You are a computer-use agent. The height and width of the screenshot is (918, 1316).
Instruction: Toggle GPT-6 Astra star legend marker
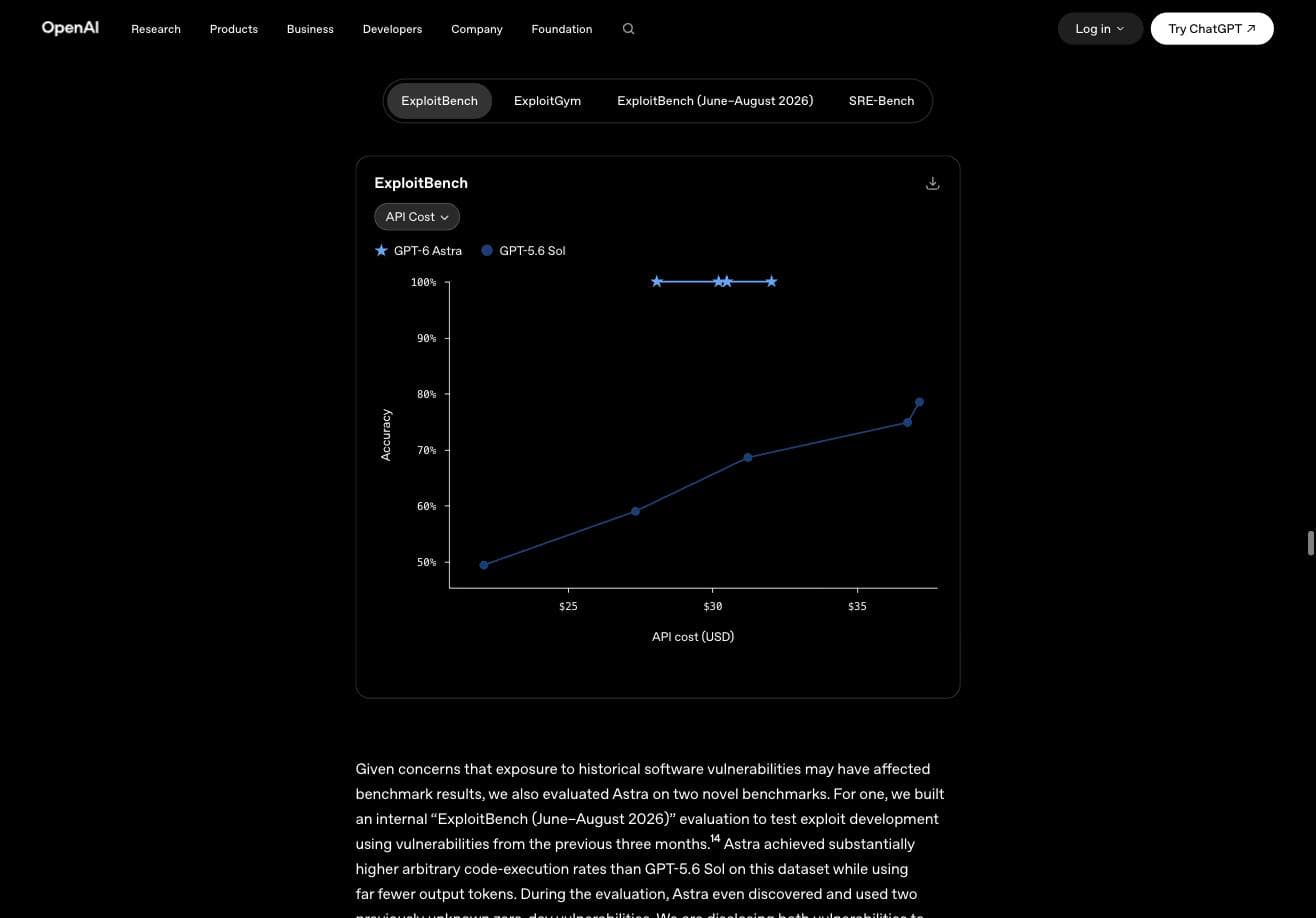pos(381,251)
